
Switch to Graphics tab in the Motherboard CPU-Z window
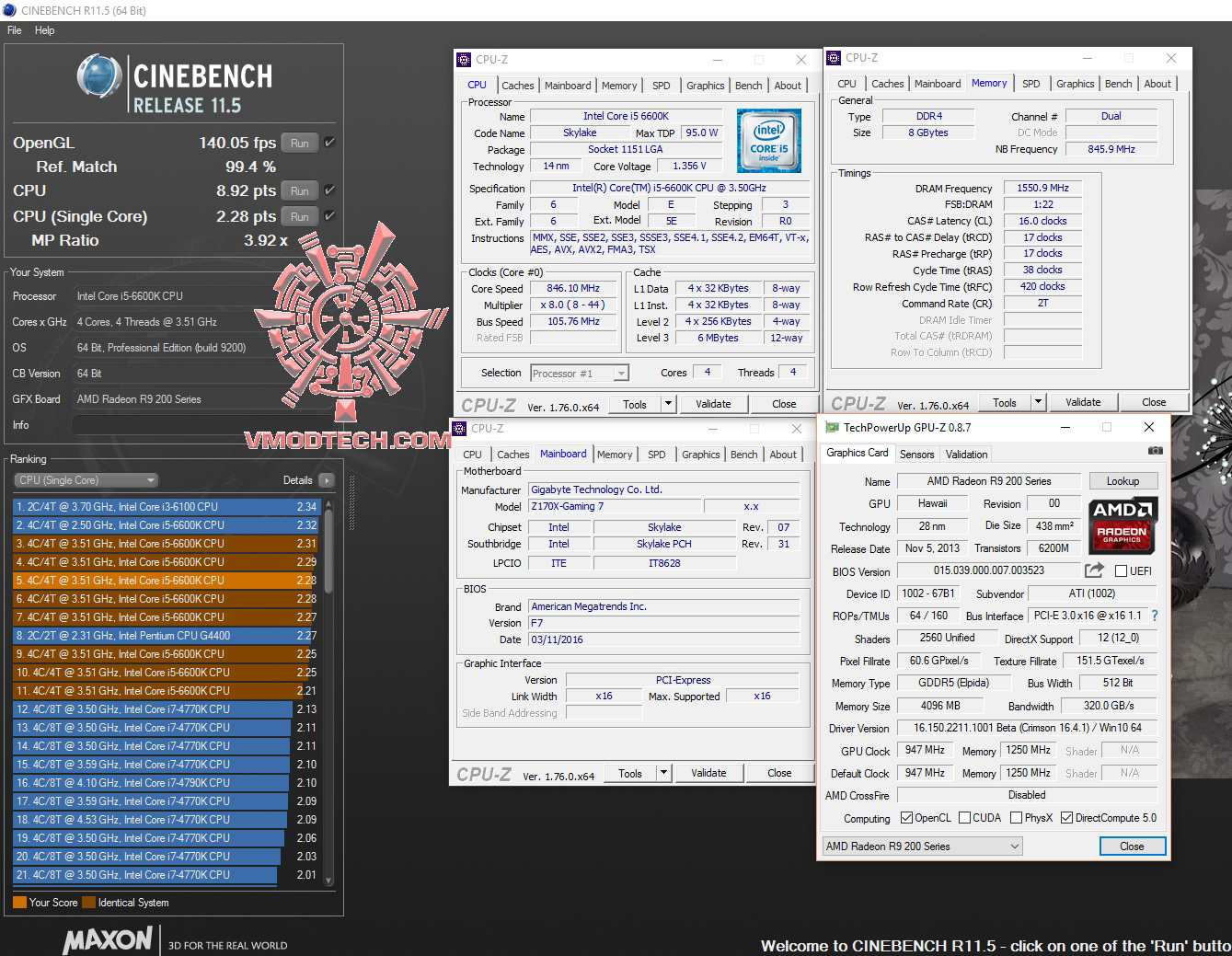(x=701, y=455)
